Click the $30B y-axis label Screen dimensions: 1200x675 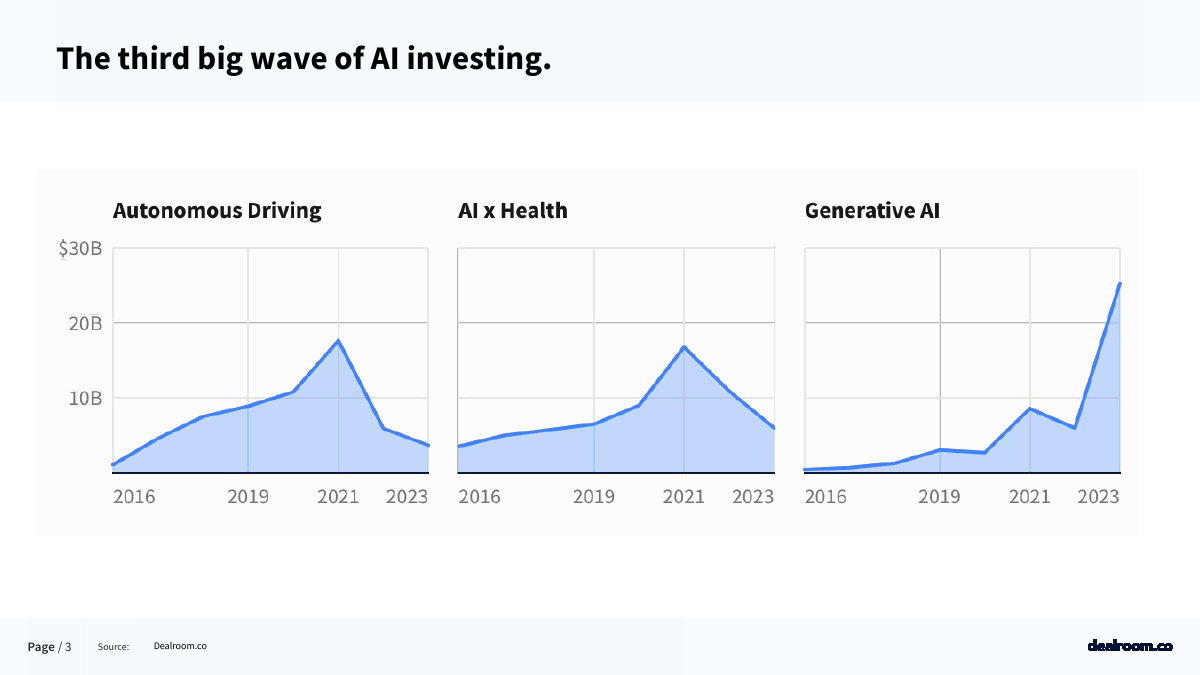[x=80, y=249]
